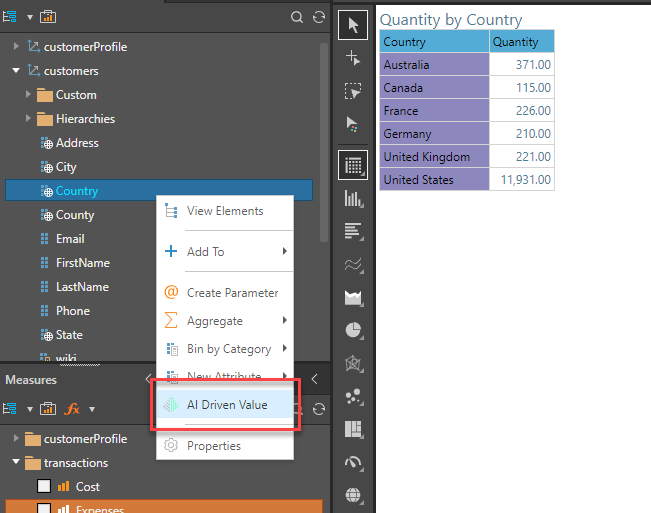This screenshot has height=513, width=651.
Task: Tick the Cost measure checkbox
Action: (x=43, y=487)
